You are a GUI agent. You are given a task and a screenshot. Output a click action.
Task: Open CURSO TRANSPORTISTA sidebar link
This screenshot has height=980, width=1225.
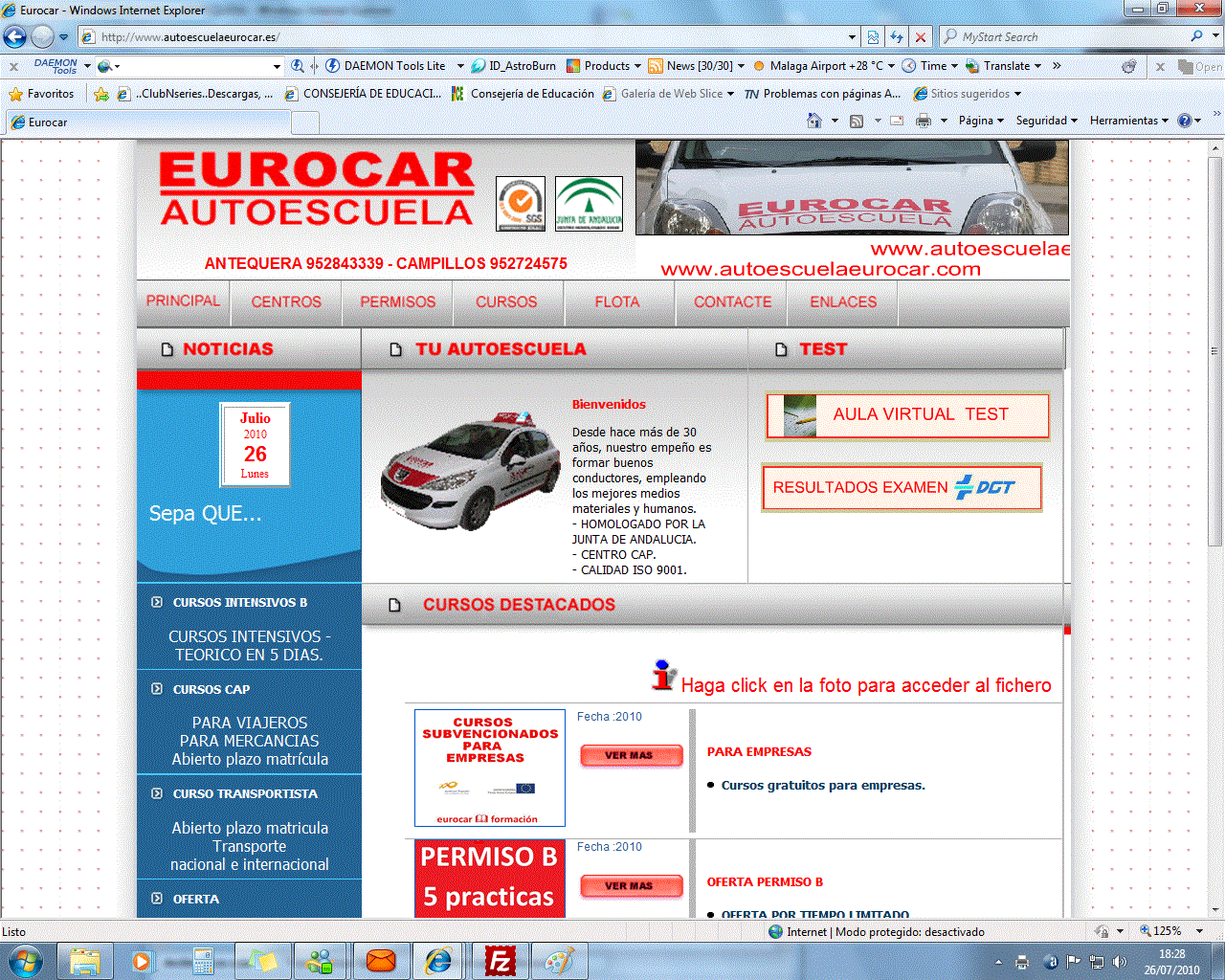(x=244, y=793)
